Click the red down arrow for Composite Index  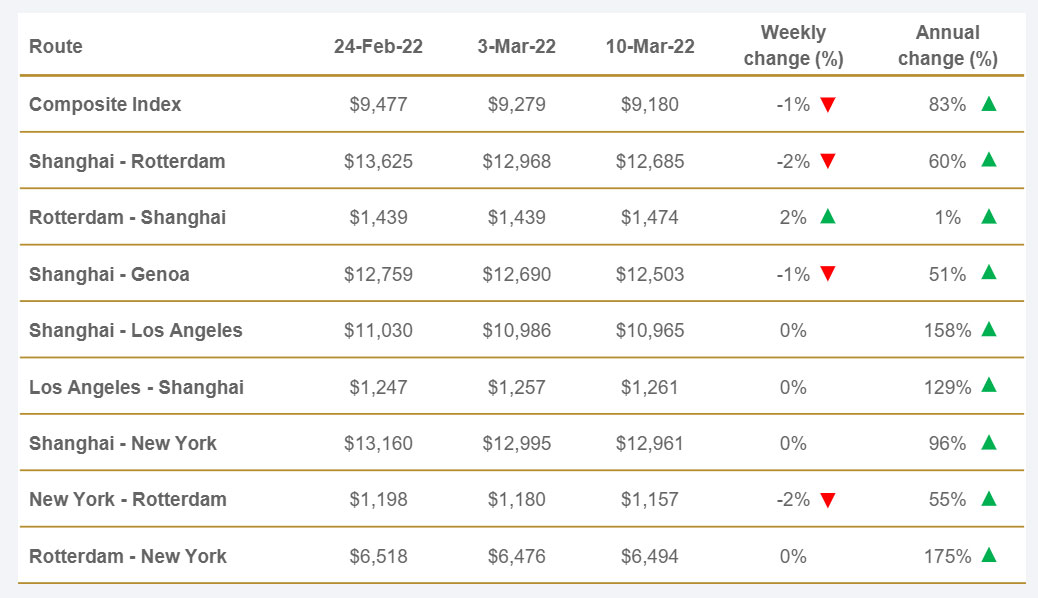tap(827, 105)
